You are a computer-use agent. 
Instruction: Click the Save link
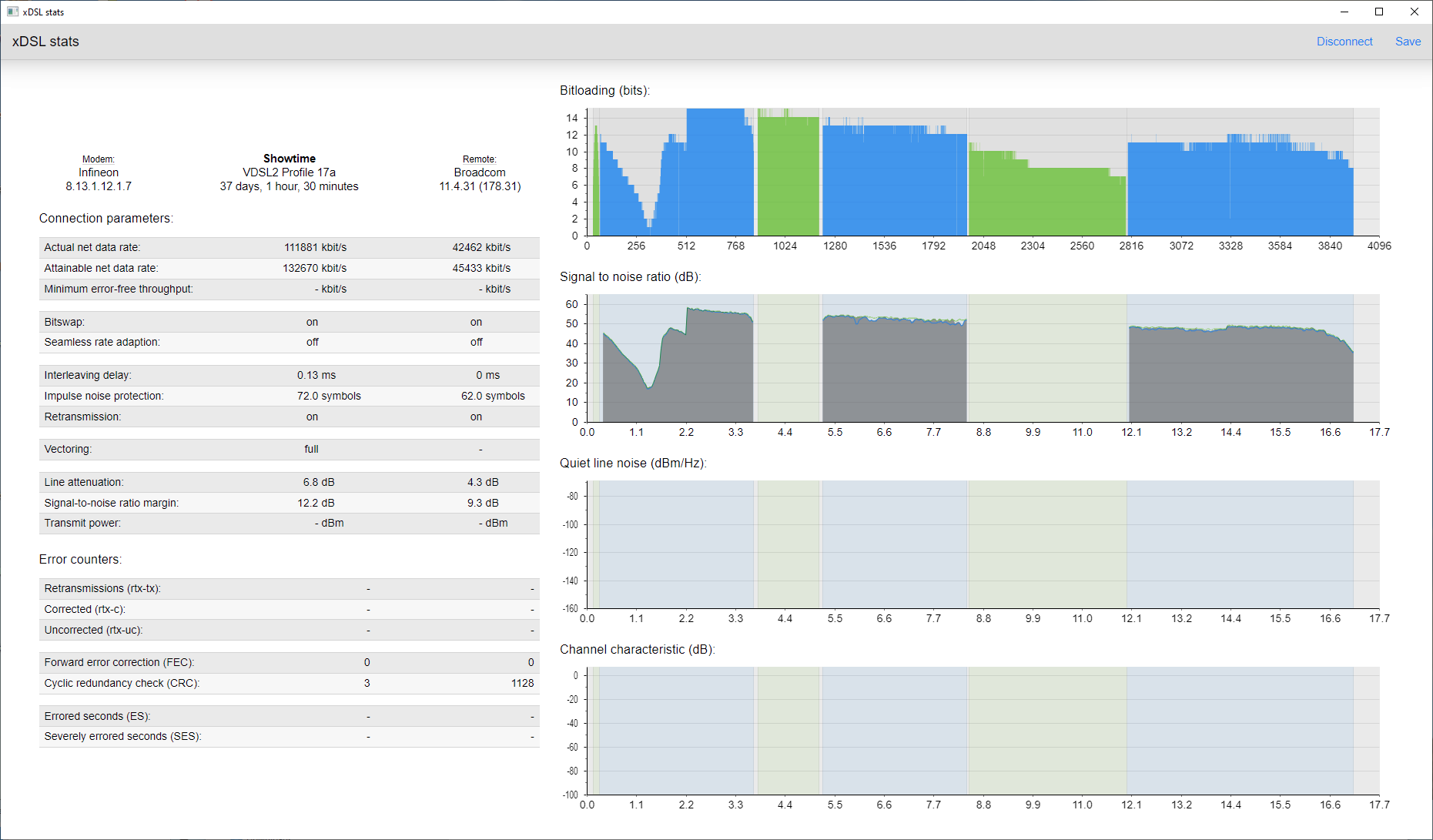[x=1408, y=42]
